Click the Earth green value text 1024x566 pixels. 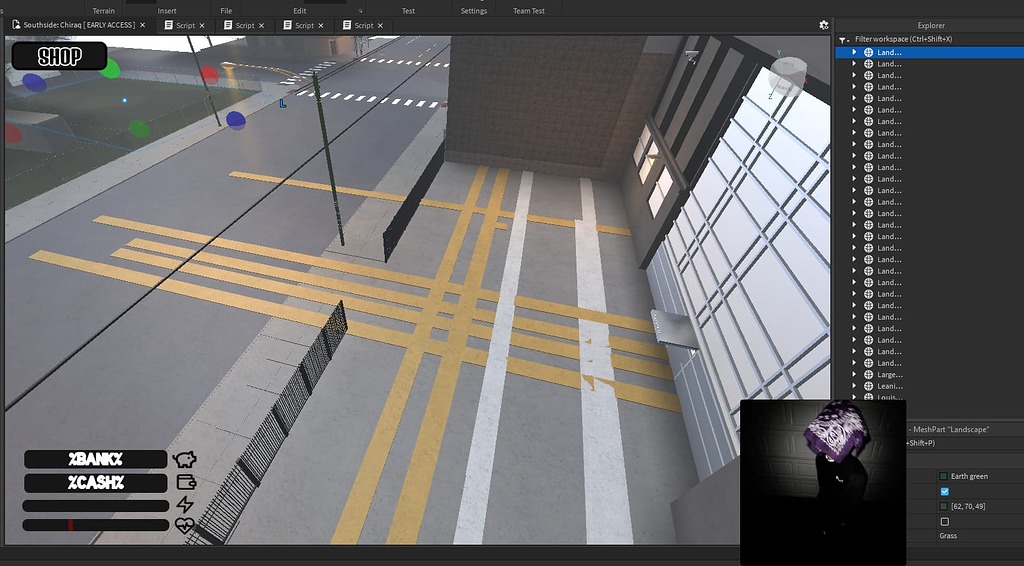coord(969,476)
